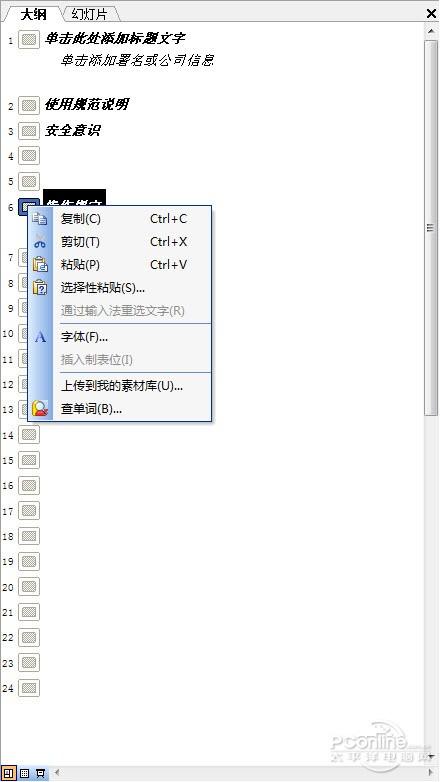Click the Copy icon in context menu
The height and width of the screenshot is (782, 440).
click(x=40, y=219)
